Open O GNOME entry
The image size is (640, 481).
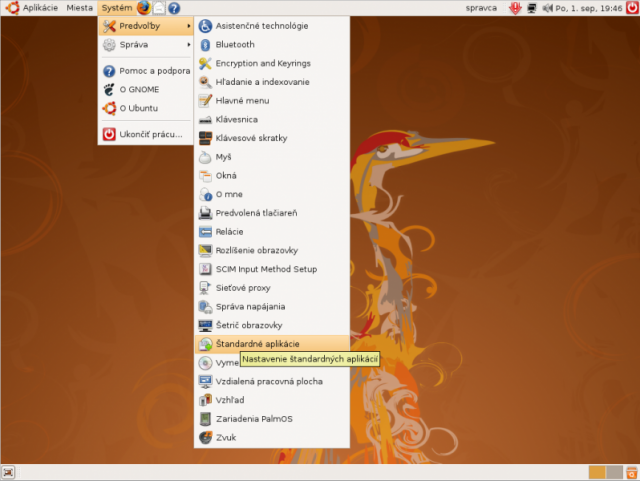146,89
